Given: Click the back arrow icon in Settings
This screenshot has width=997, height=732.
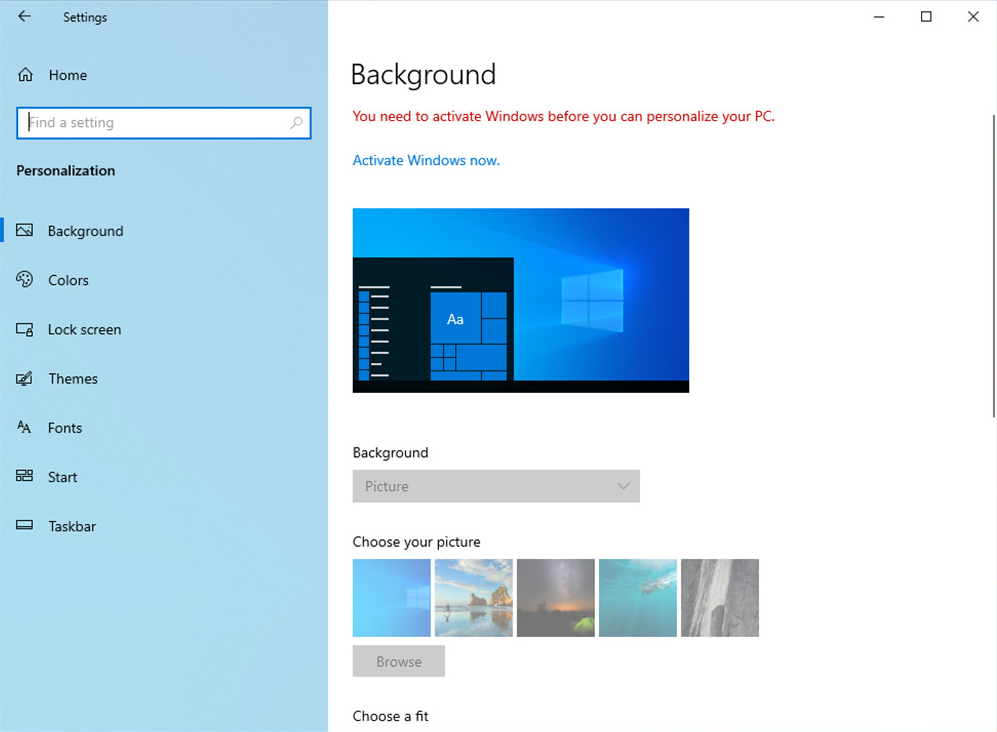Looking at the screenshot, I should tap(24, 17).
